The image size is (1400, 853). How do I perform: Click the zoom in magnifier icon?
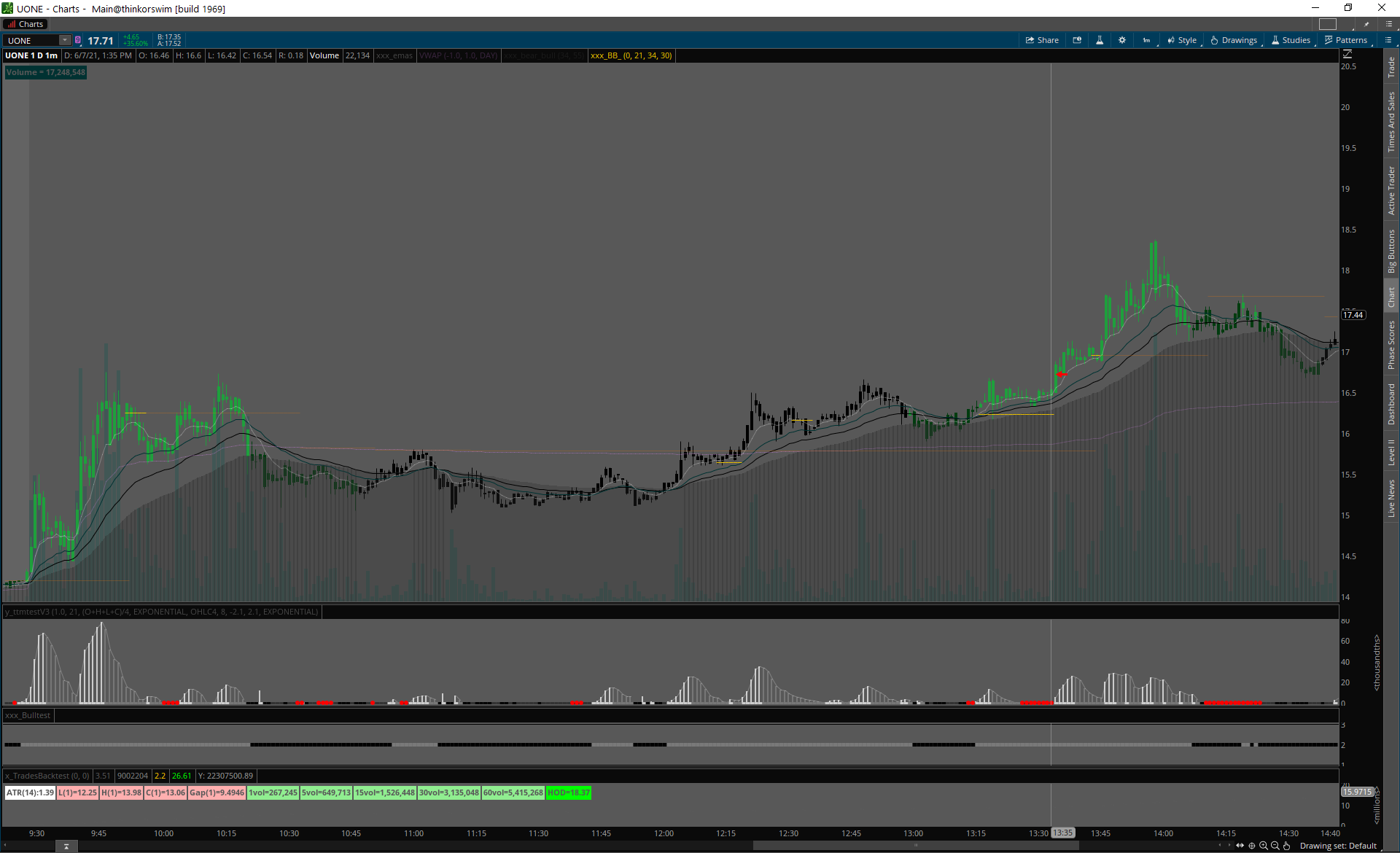(1264, 846)
